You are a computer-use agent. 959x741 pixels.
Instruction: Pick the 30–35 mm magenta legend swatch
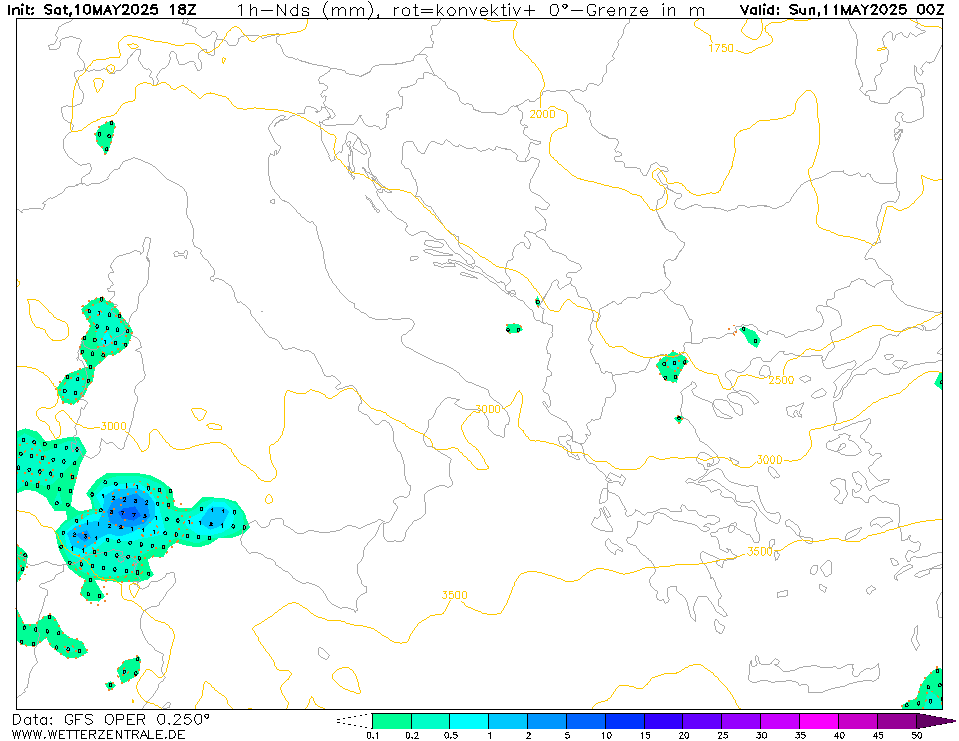(780, 721)
